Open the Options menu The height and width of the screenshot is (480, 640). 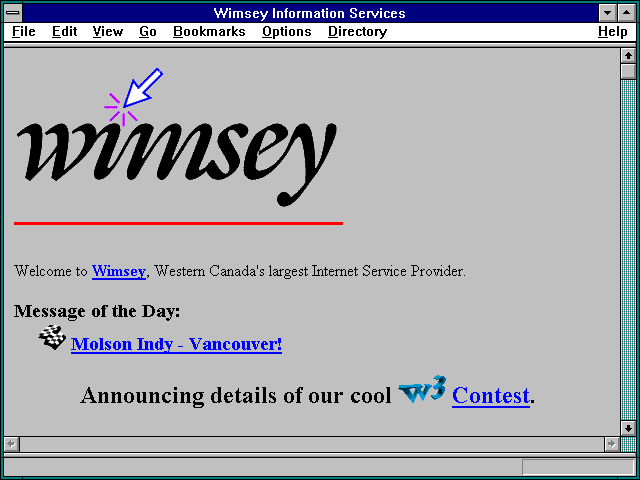pyautogui.click(x=287, y=31)
